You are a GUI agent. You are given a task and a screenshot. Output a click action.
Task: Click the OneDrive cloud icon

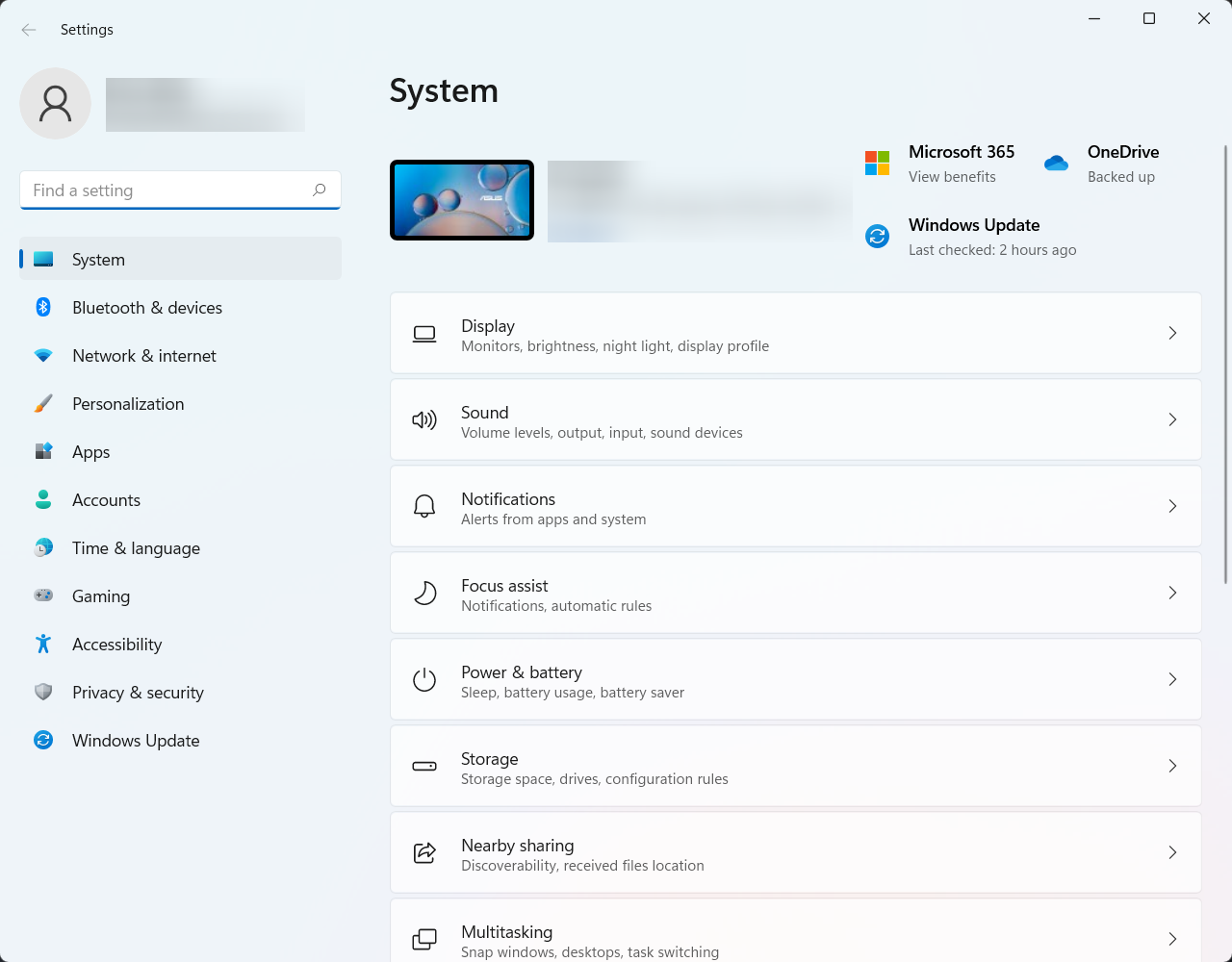(x=1056, y=164)
